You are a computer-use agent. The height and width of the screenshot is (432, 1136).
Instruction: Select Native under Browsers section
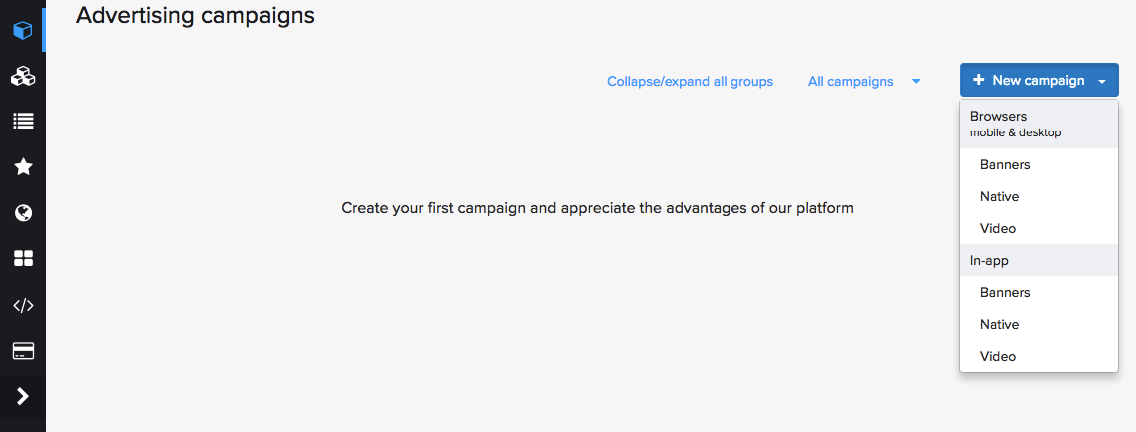pyautogui.click(x=999, y=196)
